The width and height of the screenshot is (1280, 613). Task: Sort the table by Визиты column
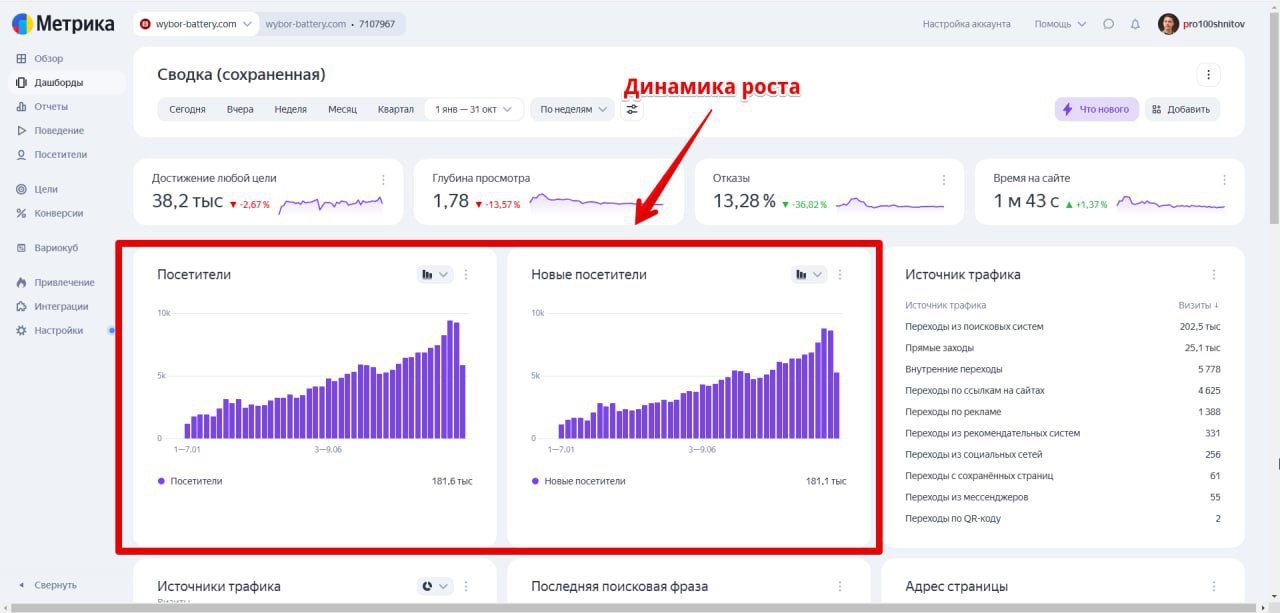[1198, 305]
